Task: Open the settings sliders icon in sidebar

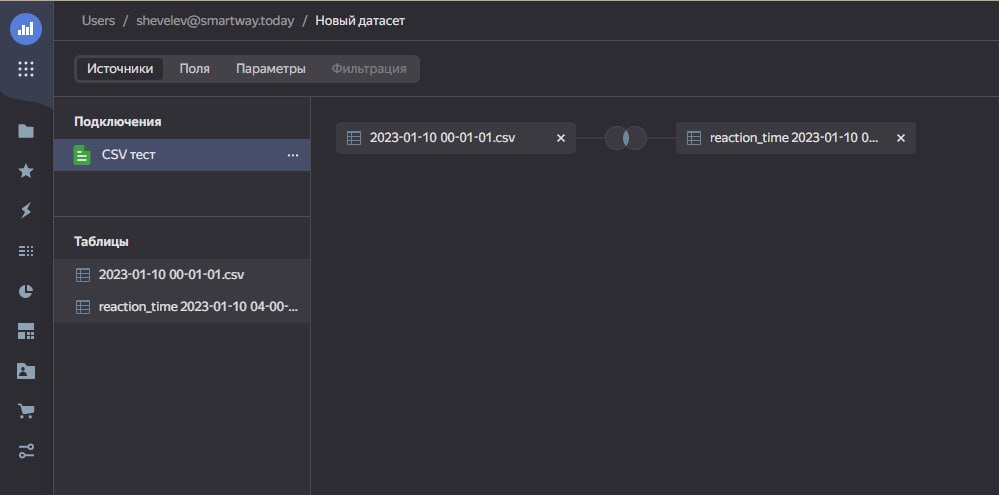Action: [x=26, y=452]
